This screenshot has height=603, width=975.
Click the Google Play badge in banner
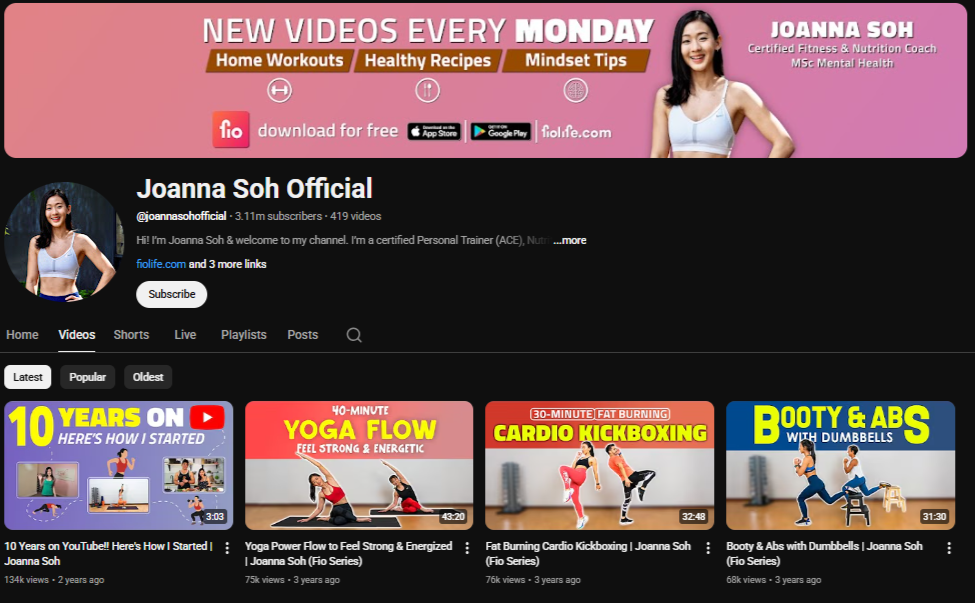tap(500, 131)
